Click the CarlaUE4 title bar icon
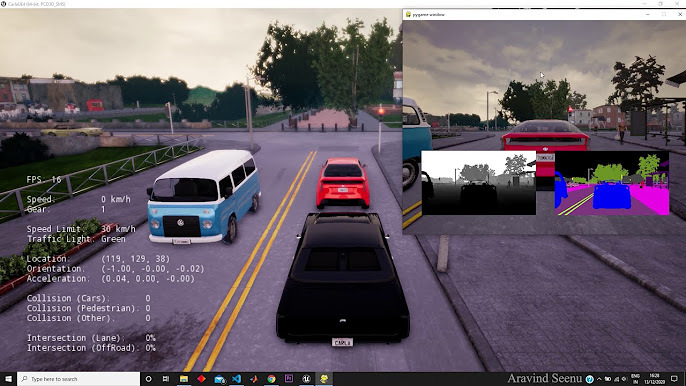This screenshot has width=686, height=386. [4, 4]
